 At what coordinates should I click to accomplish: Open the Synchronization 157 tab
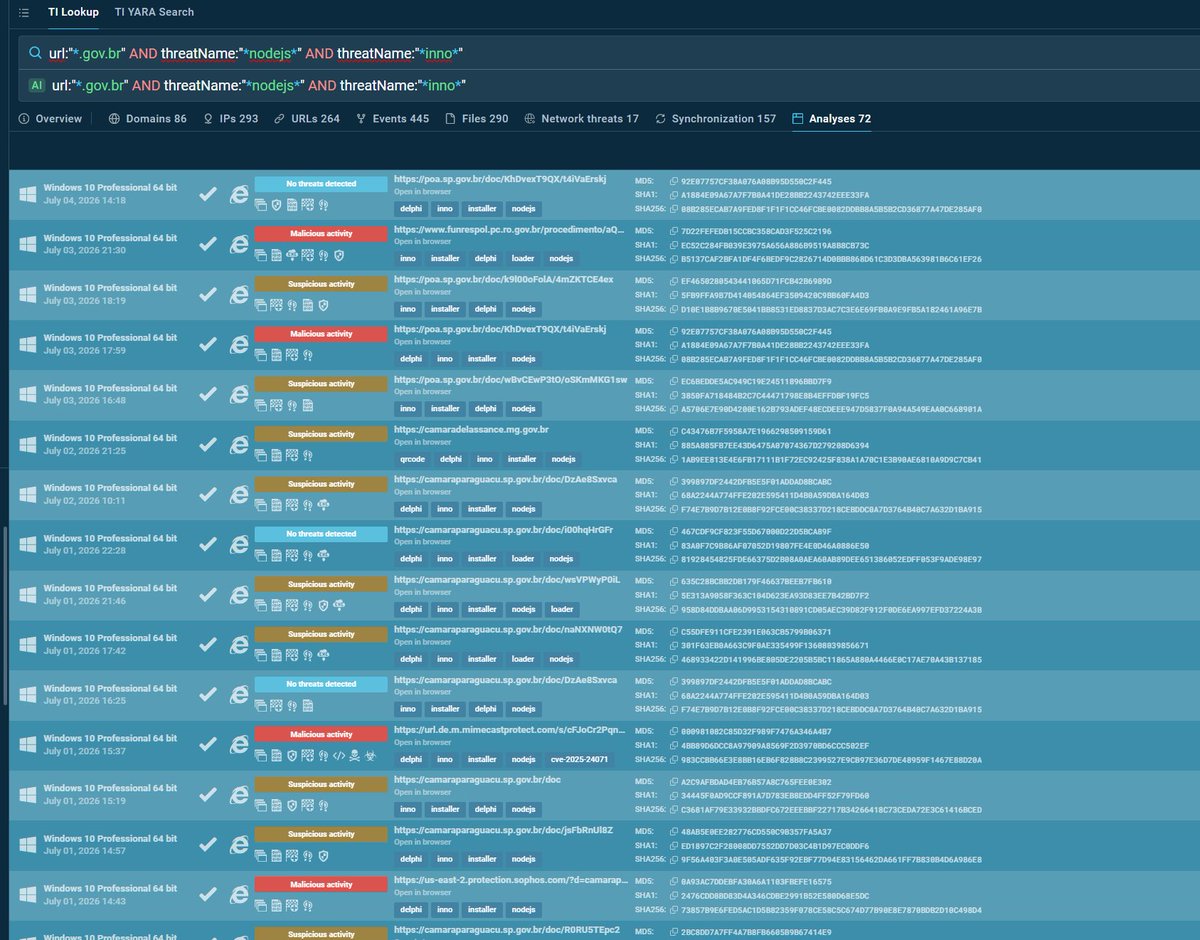point(715,119)
